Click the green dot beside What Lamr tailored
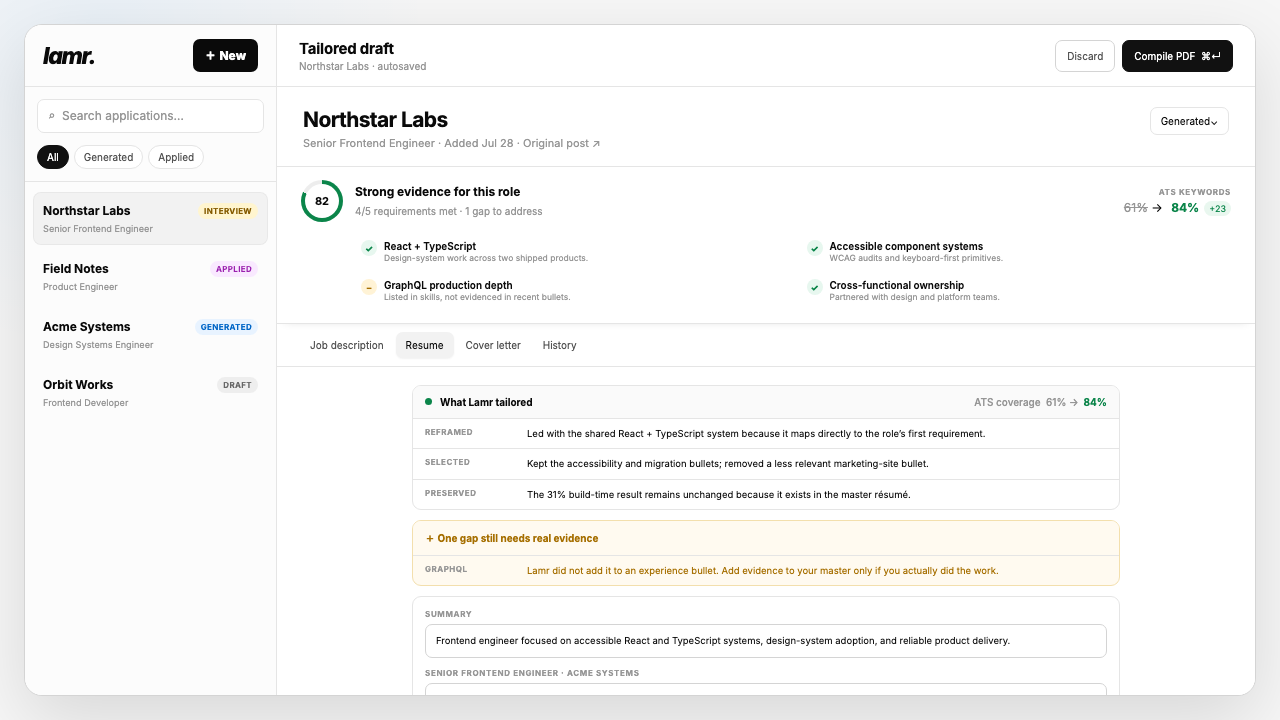1280x720 pixels. pyautogui.click(x=429, y=401)
